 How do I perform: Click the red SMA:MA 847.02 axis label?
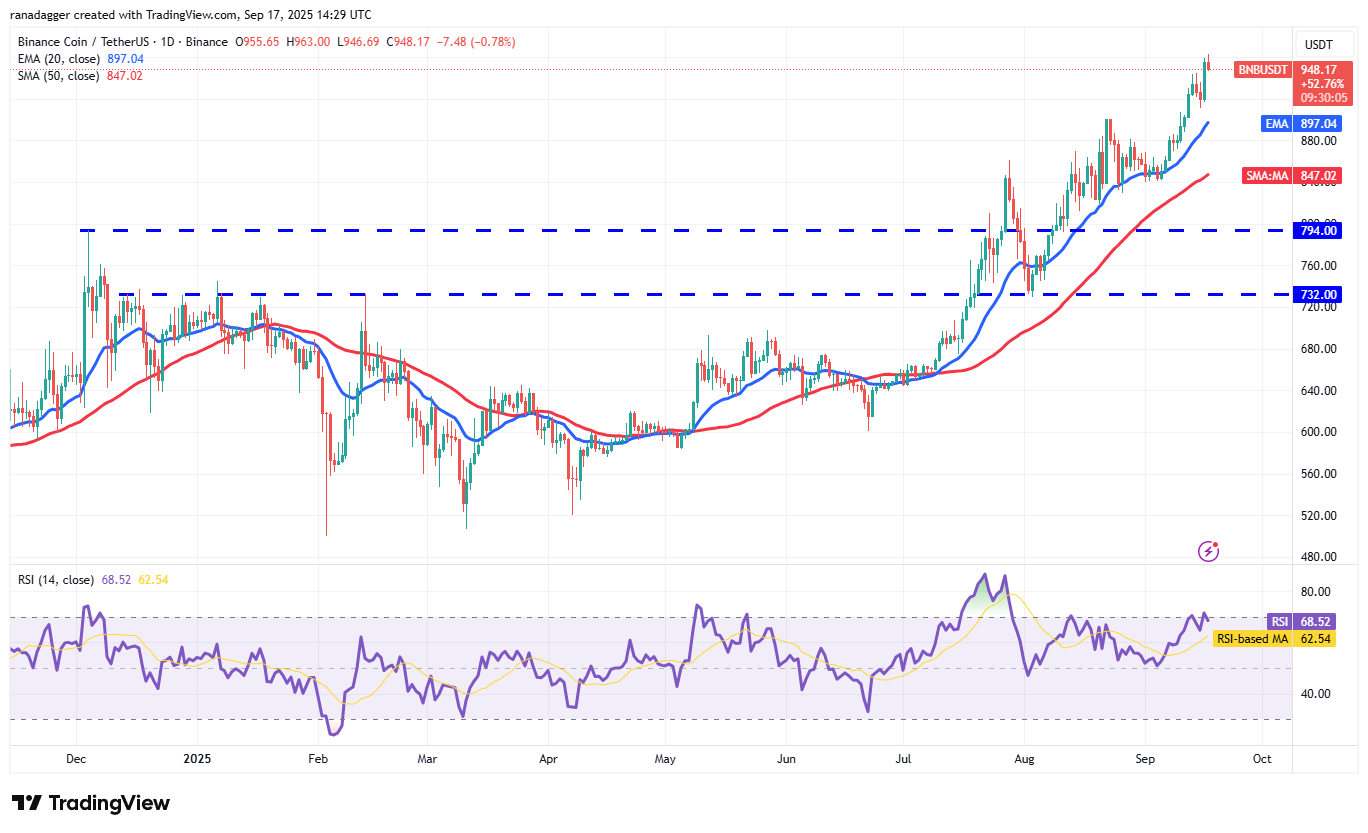tap(1293, 175)
